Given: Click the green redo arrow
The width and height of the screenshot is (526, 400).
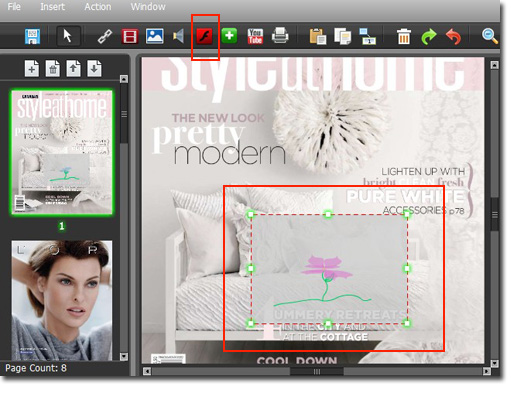Looking at the screenshot, I should coord(429,36).
